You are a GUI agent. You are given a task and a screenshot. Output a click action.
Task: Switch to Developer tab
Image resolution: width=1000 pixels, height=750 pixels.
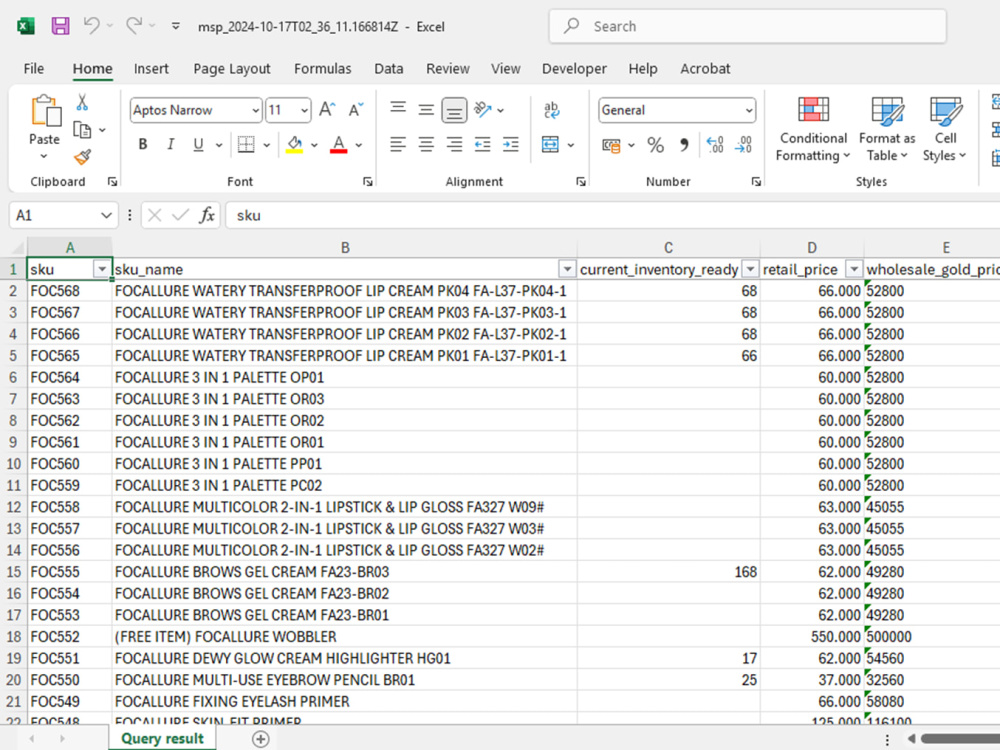574,68
